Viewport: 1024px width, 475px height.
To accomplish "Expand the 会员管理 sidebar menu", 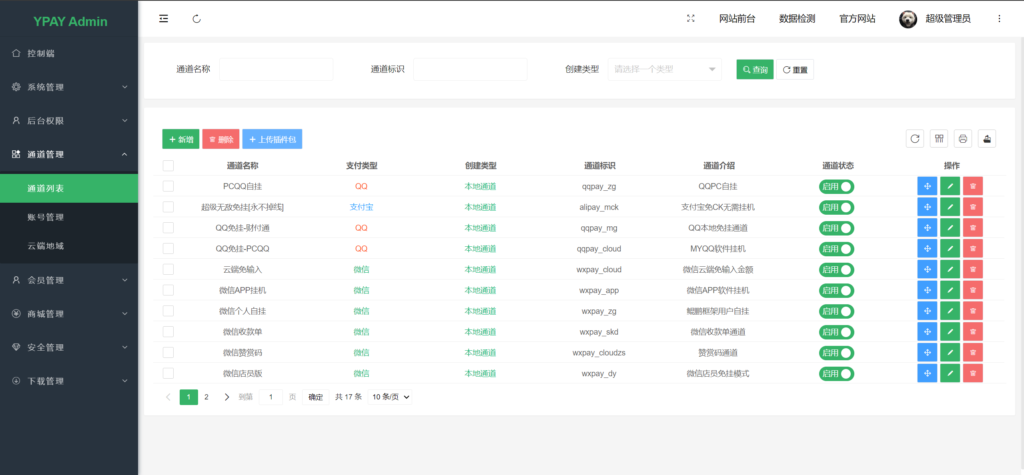I will (69, 280).
